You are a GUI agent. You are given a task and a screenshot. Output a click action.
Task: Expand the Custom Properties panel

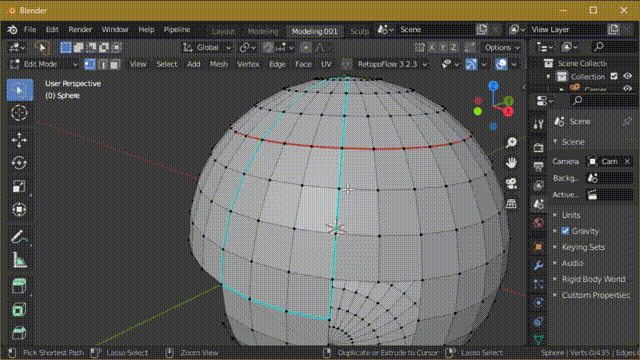click(x=596, y=295)
